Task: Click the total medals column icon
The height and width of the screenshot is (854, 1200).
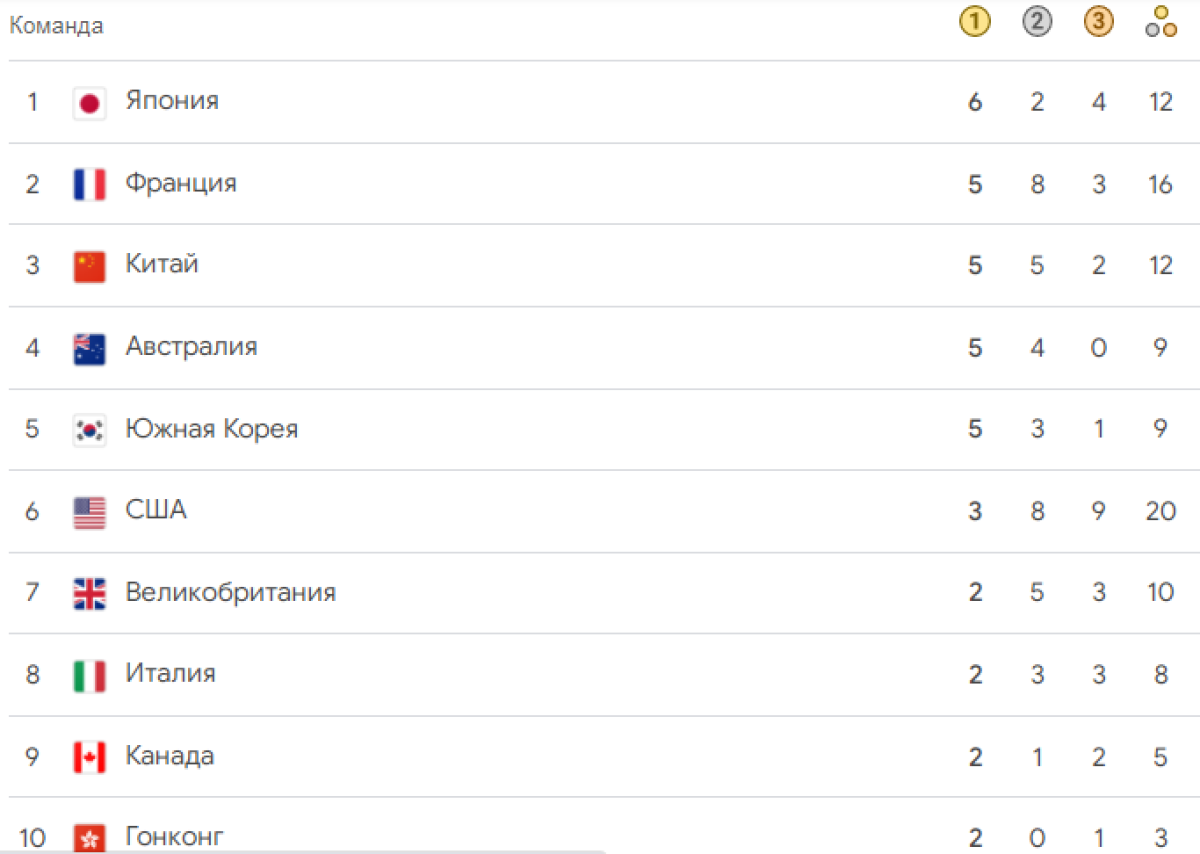Action: pyautogui.click(x=1160, y=23)
